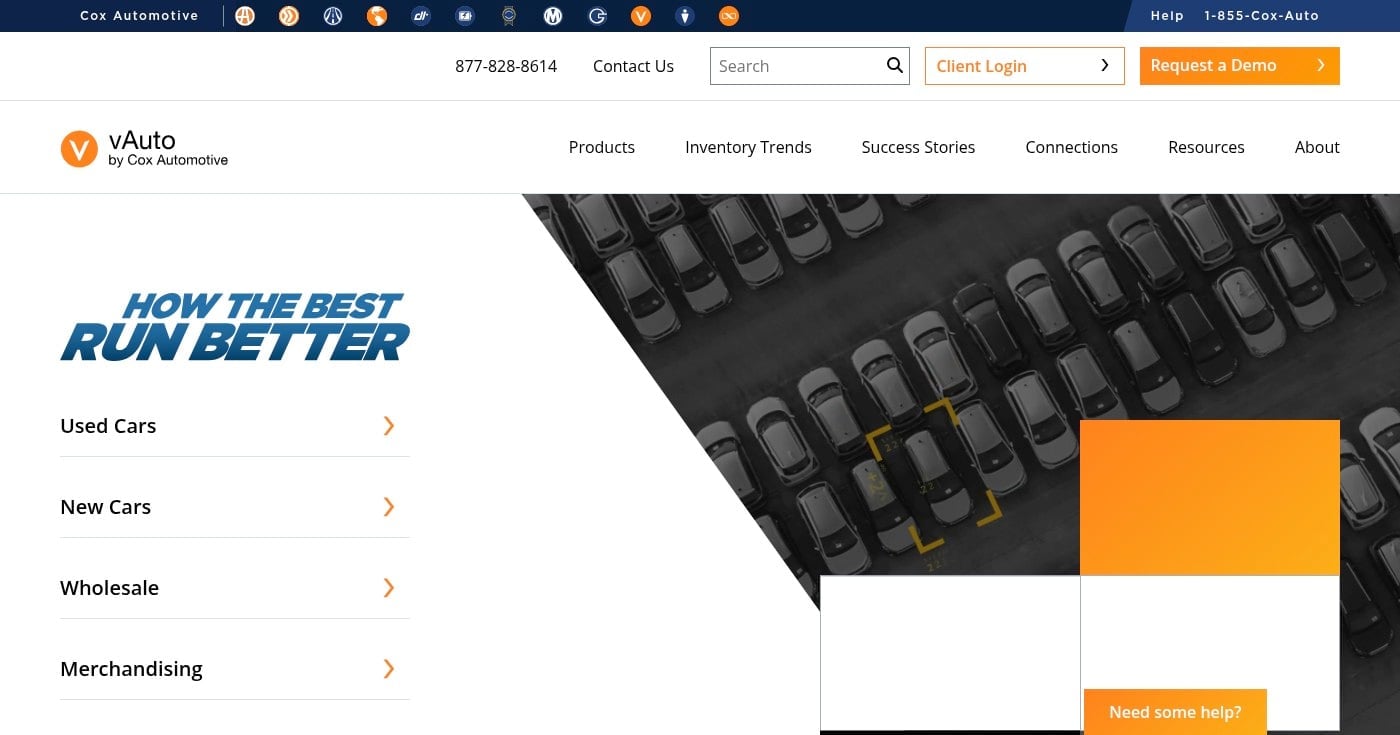
Task: Open the Resources menu
Action: pyautogui.click(x=1206, y=147)
